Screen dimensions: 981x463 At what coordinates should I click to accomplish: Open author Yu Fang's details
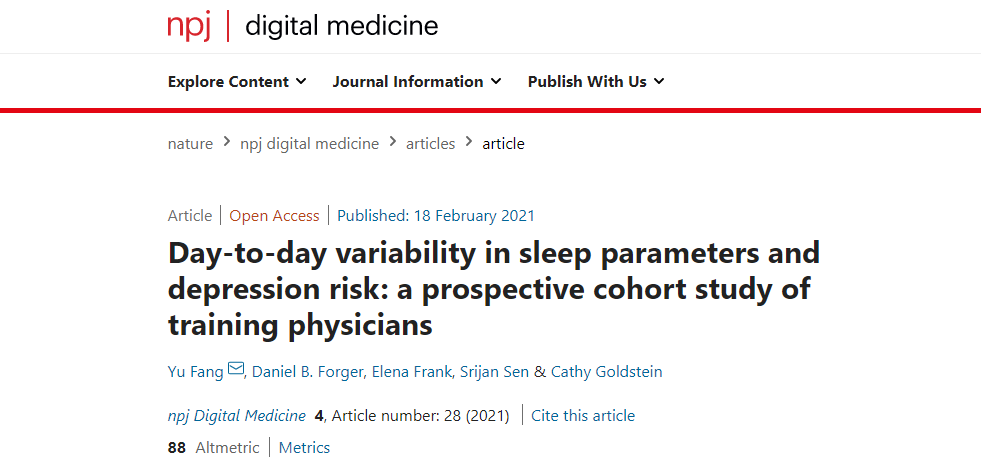[x=195, y=372]
